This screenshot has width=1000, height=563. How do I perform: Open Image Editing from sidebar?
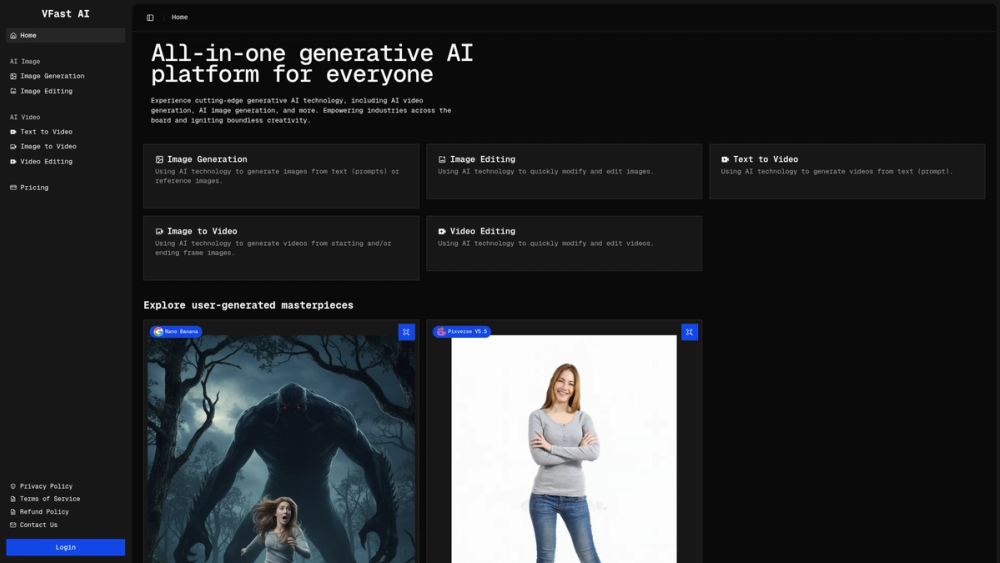[66, 91]
